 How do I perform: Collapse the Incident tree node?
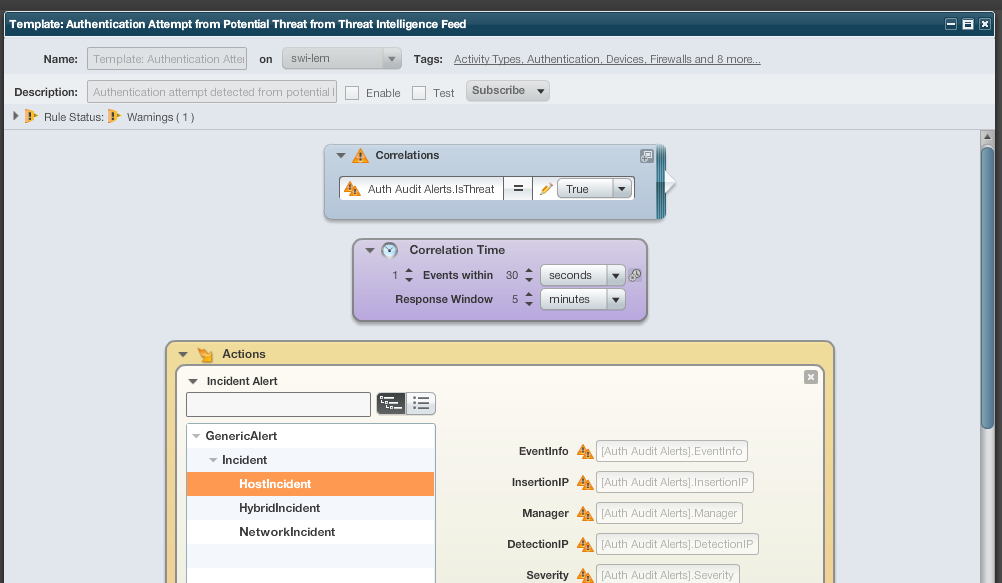213,460
